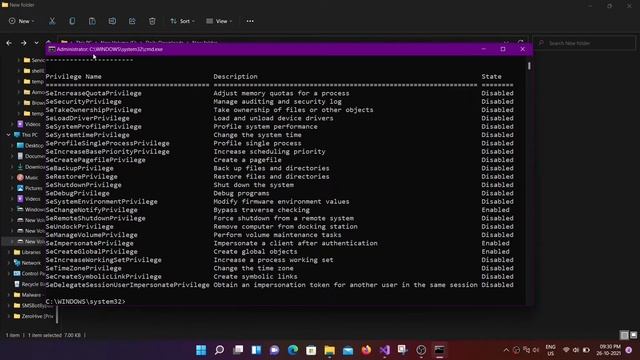
Task: Refresh the Explorer address bar view
Action: 520,42
